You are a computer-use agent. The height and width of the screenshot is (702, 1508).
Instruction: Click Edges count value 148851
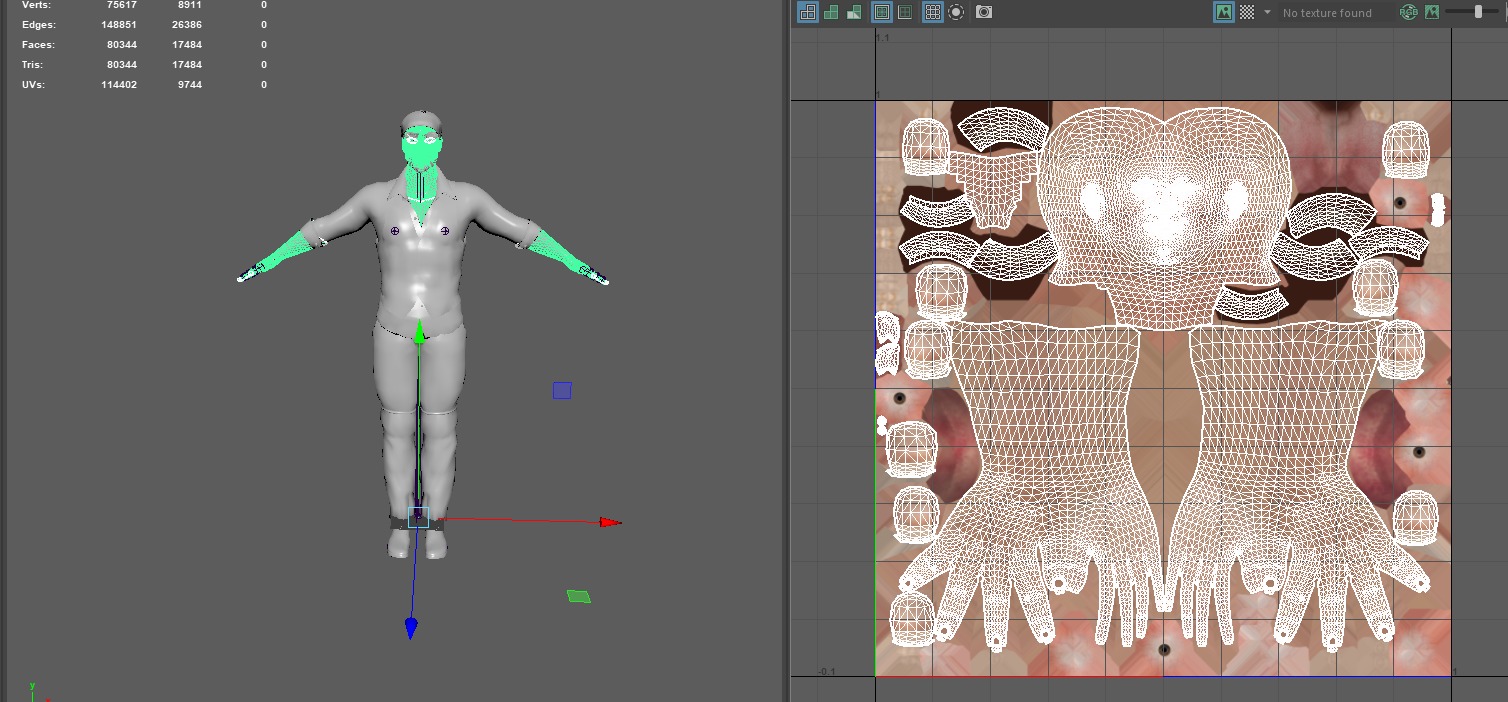[119, 24]
